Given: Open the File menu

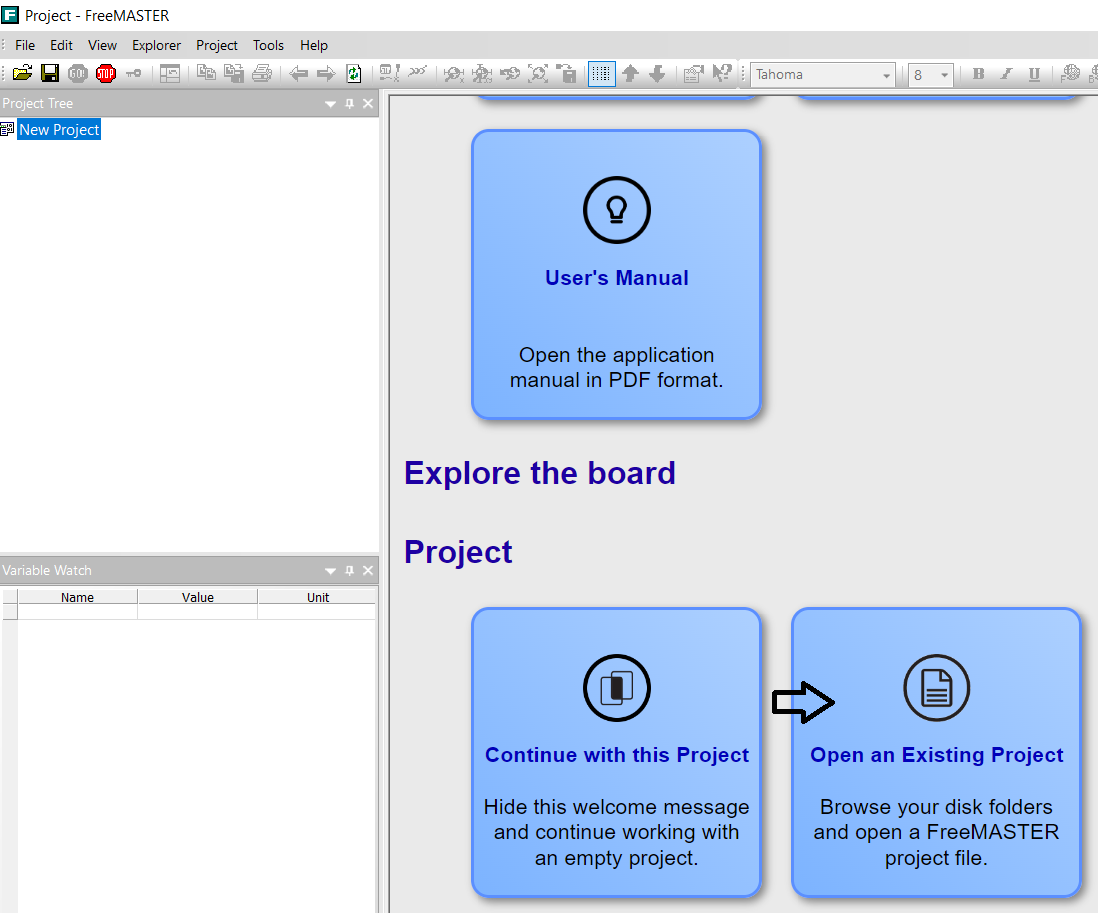Looking at the screenshot, I should (25, 46).
